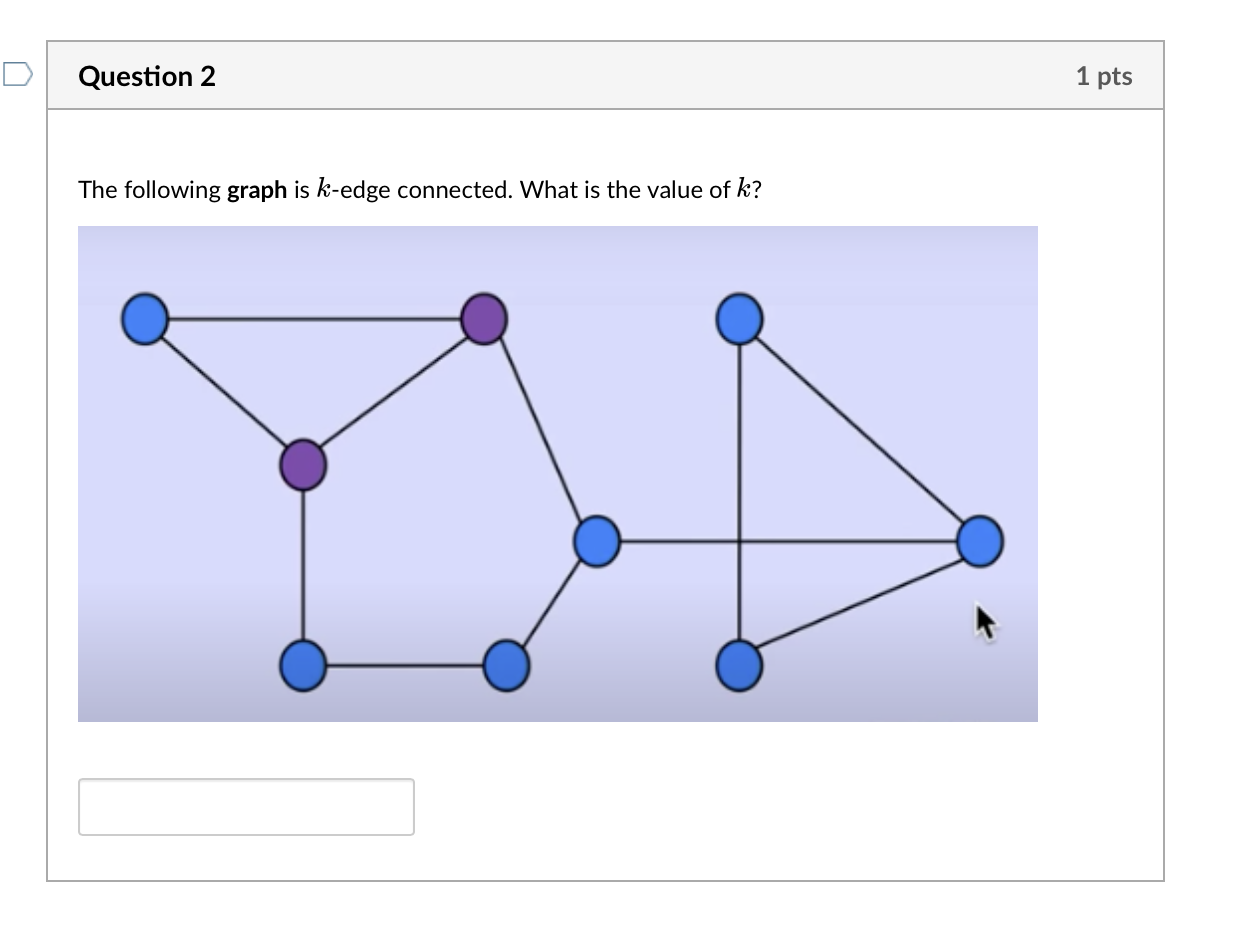Click the mouse cursor arrow shown in the image
Screen dimensions: 1248x926
point(983,621)
